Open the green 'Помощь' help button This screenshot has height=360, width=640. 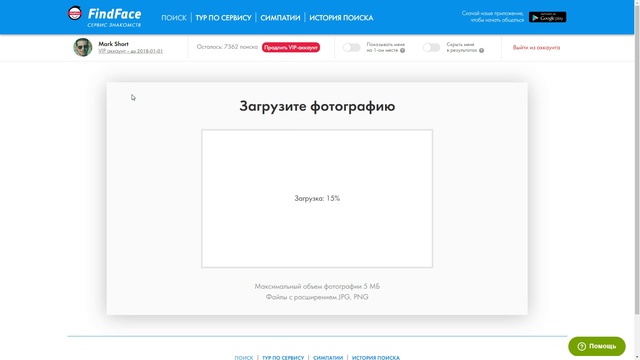click(597, 346)
